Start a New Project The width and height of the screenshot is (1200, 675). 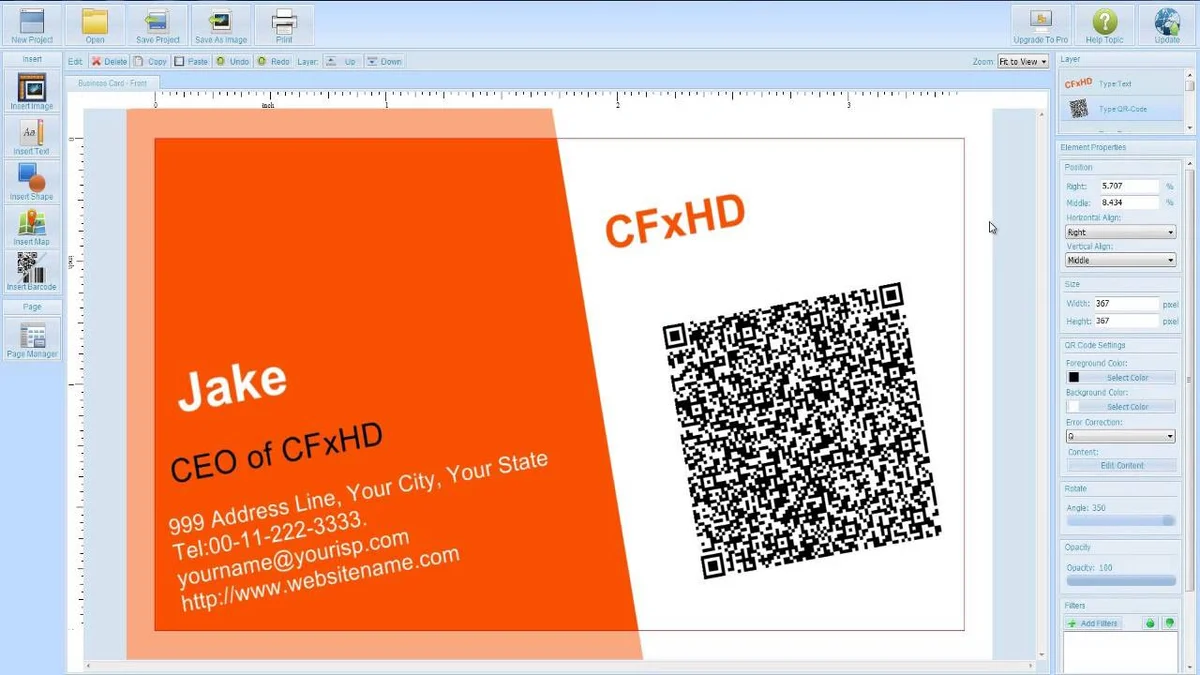(x=32, y=25)
